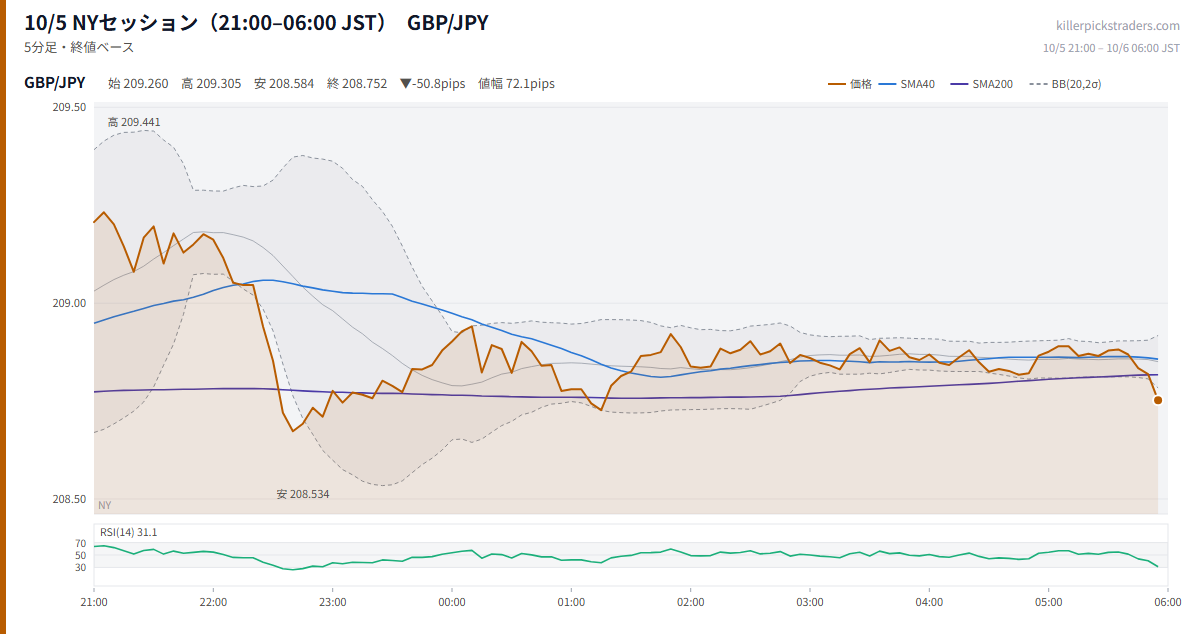Click the ▼-50.8pips change value
This screenshot has height=634, width=1200.
pyautogui.click(x=432, y=84)
